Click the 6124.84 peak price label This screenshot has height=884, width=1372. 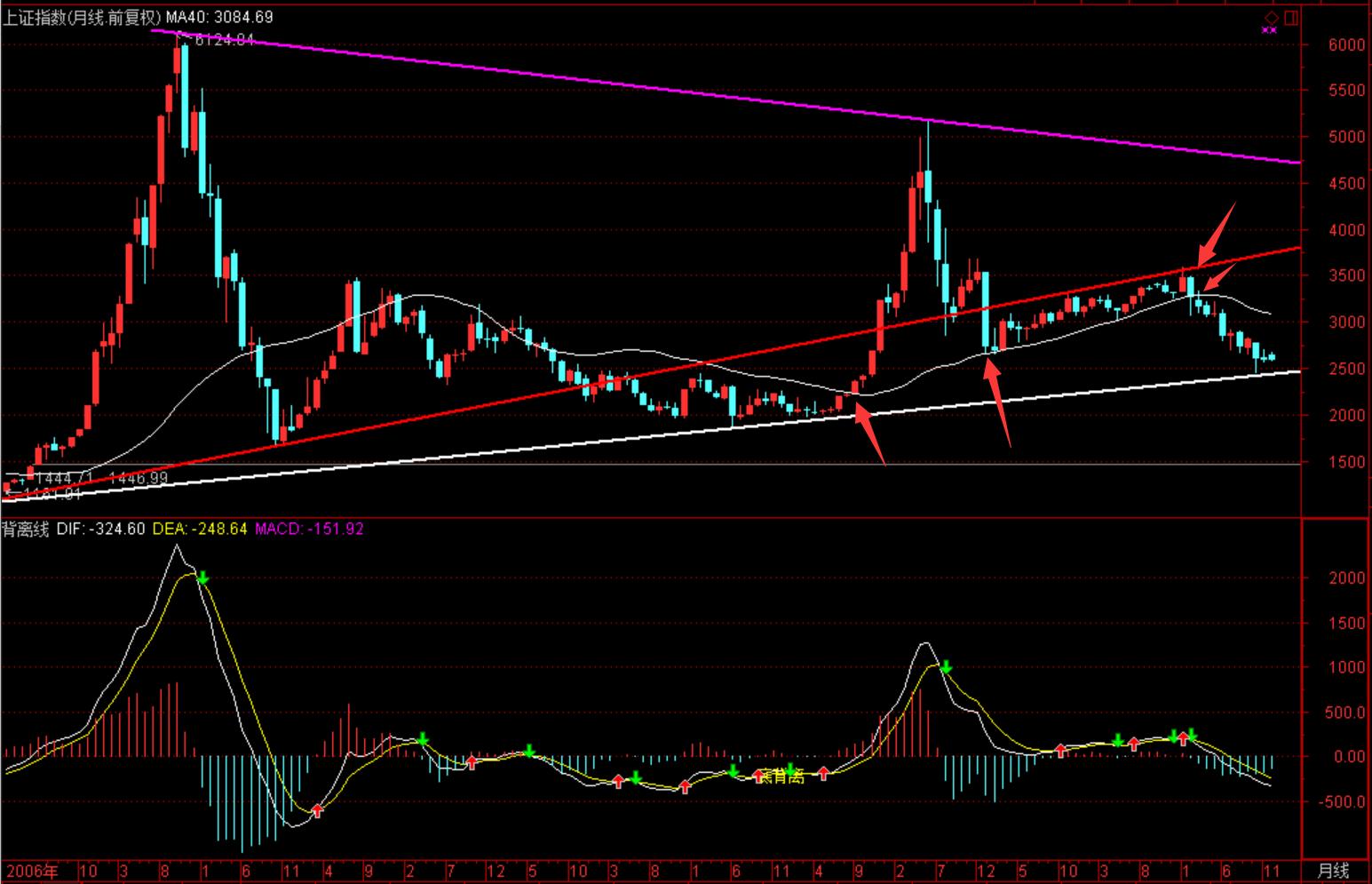[x=222, y=39]
